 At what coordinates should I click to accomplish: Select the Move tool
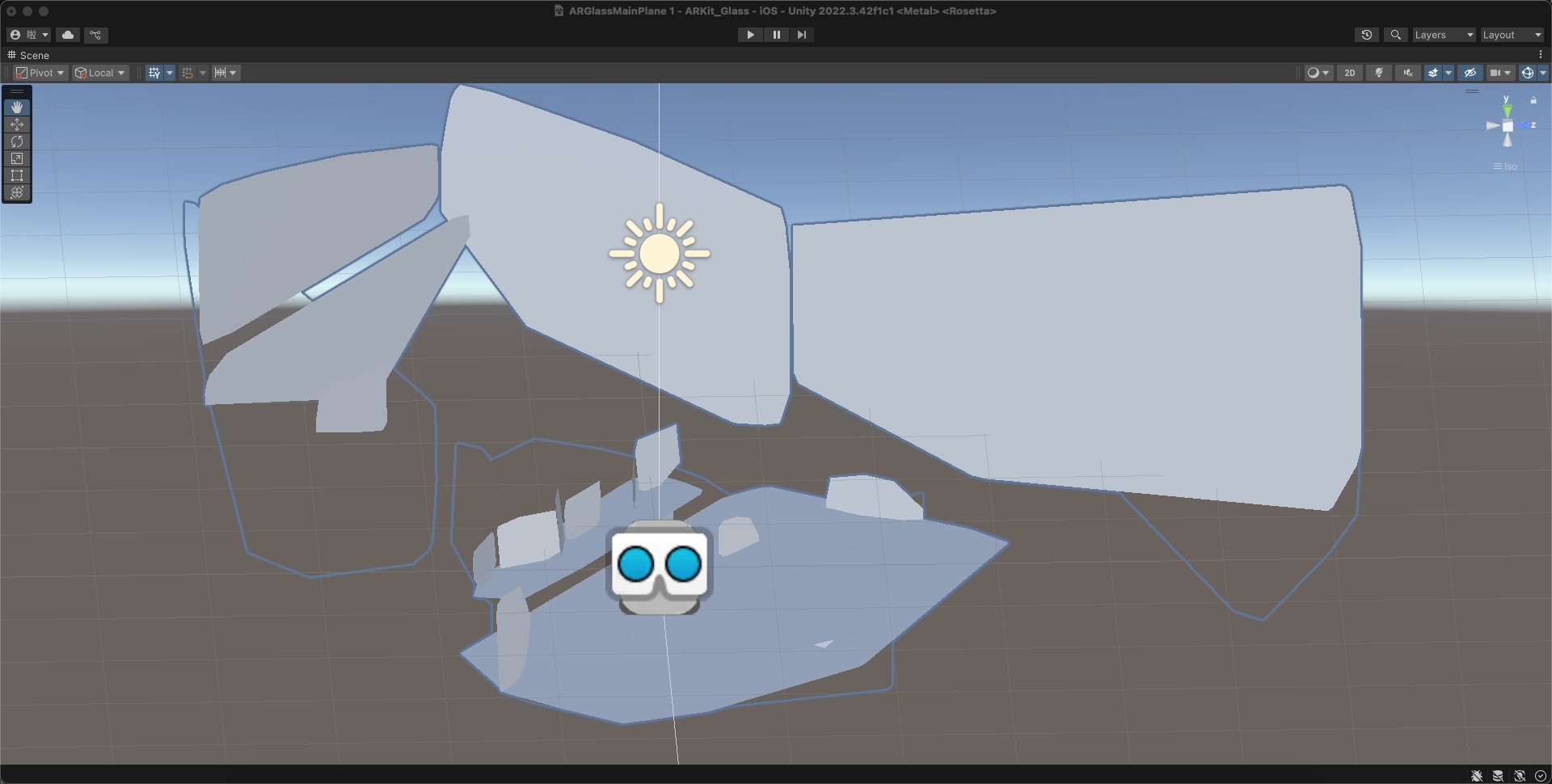pos(17,124)
